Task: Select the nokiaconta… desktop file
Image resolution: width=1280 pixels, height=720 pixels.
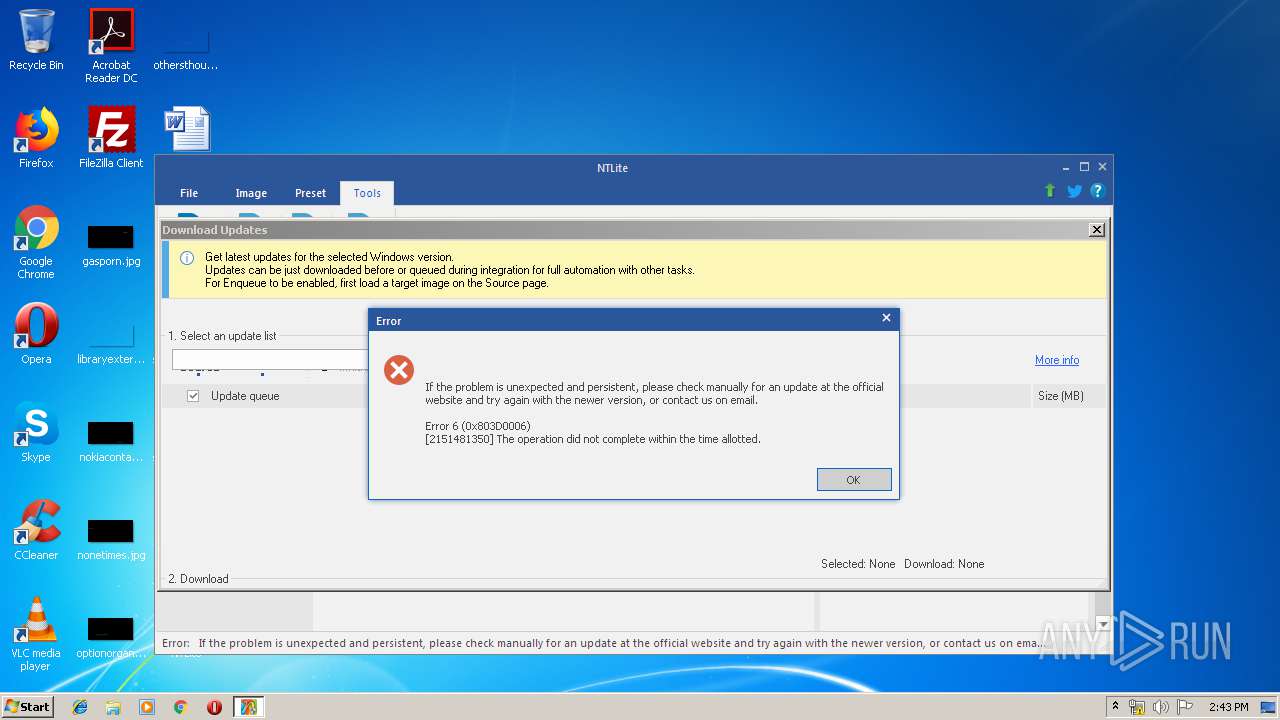Action: [x=111, y=441]
